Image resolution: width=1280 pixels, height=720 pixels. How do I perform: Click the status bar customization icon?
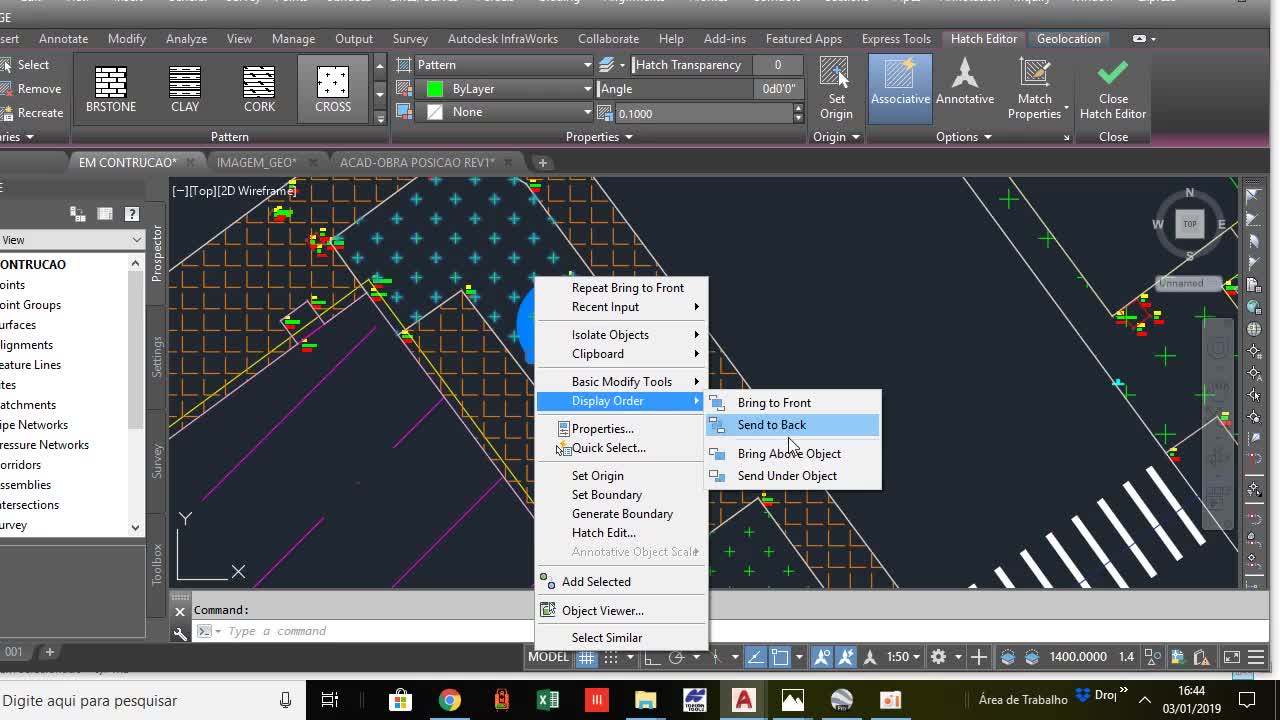[1256, 657]
